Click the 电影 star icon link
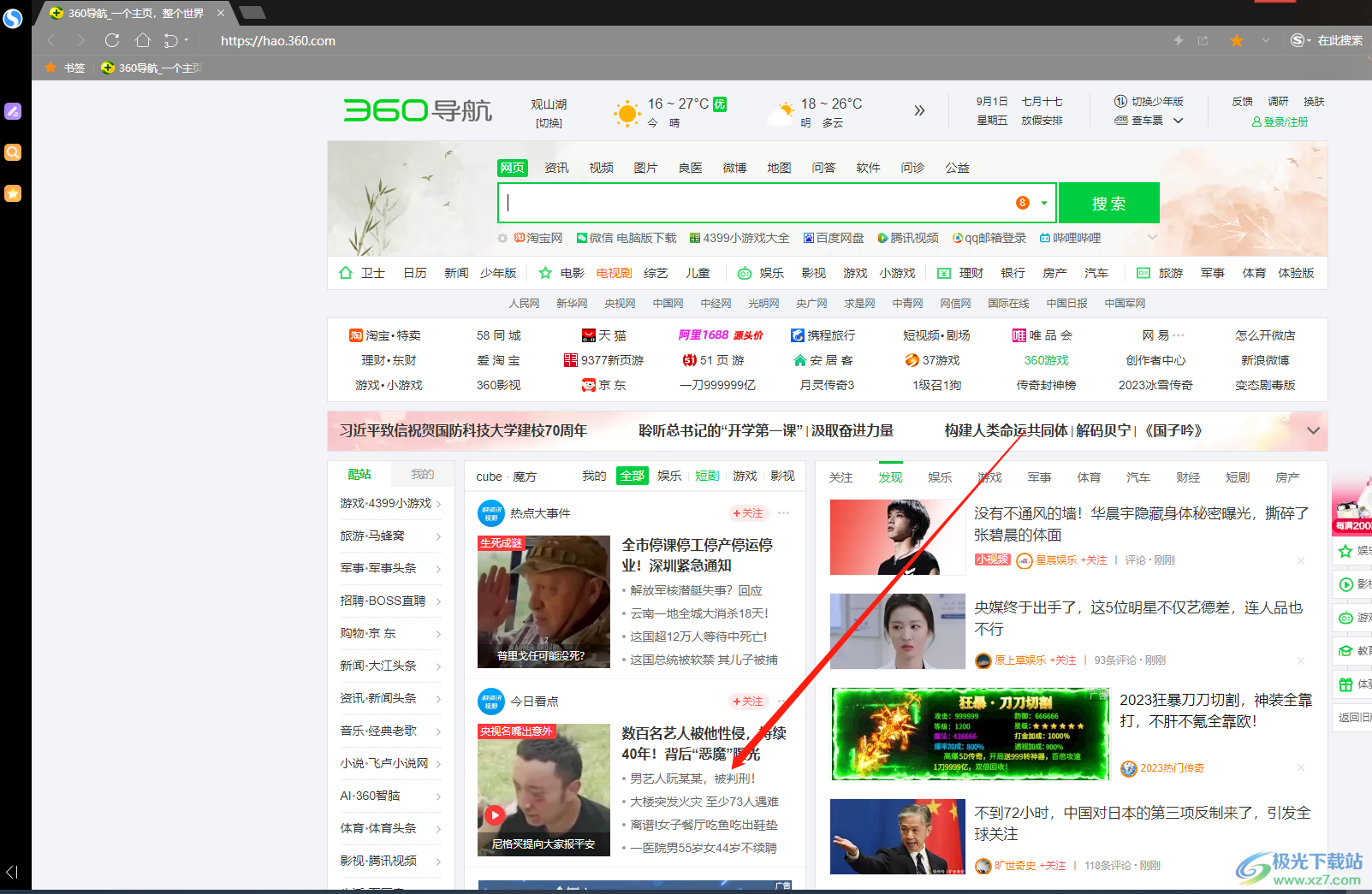1372x894 pixels. 545,273
